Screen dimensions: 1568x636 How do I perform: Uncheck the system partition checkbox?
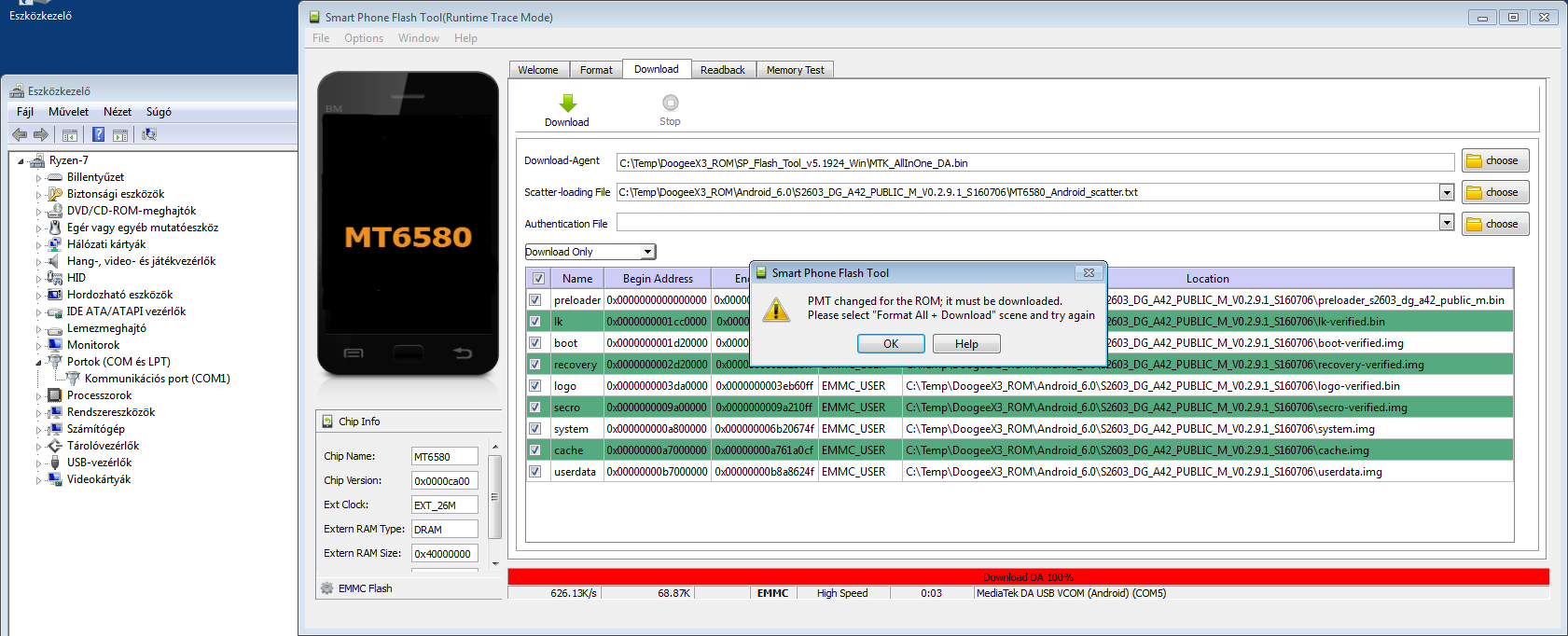click(x=535, y=429)
